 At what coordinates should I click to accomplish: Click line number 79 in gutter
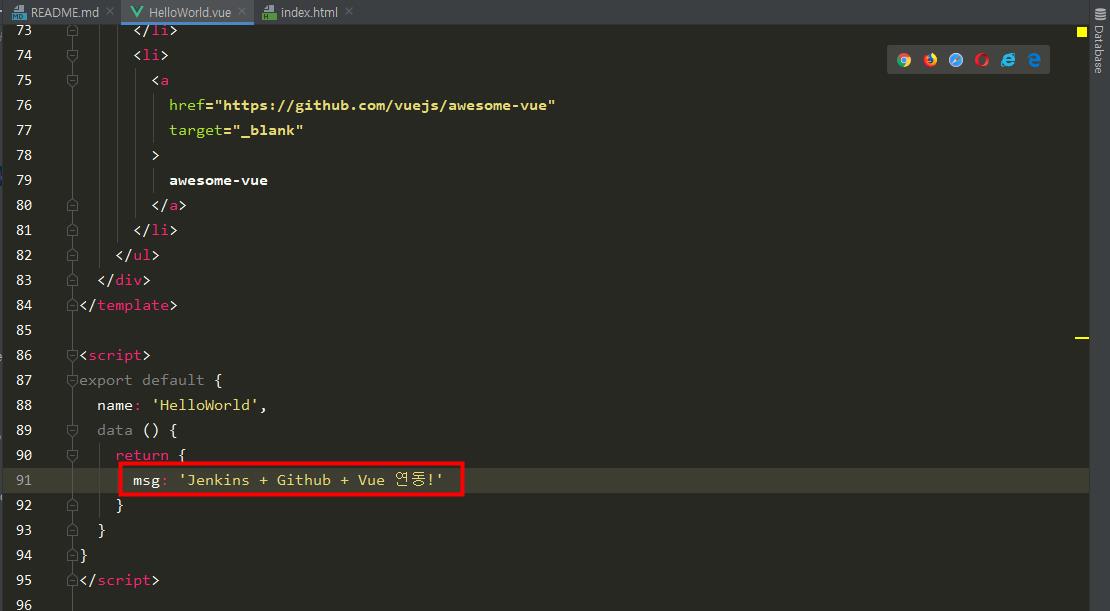[x=24, y=180]
